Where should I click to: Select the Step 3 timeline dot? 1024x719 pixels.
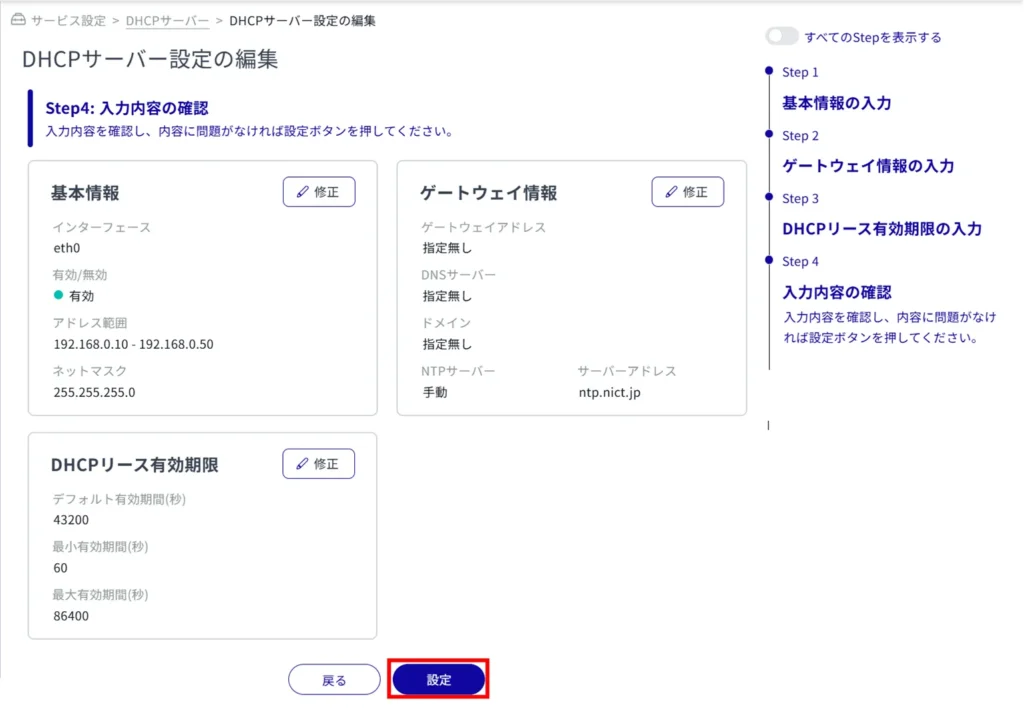click(x=768, y=197)
